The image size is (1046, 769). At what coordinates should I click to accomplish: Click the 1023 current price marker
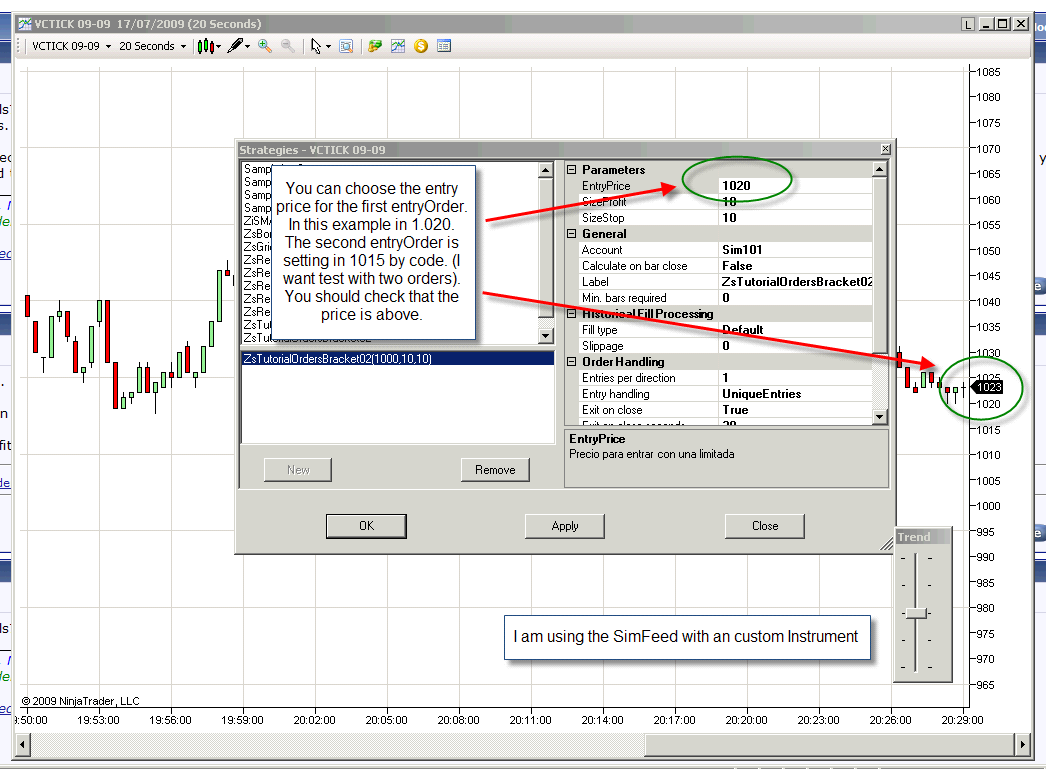(x=987, y=387)
